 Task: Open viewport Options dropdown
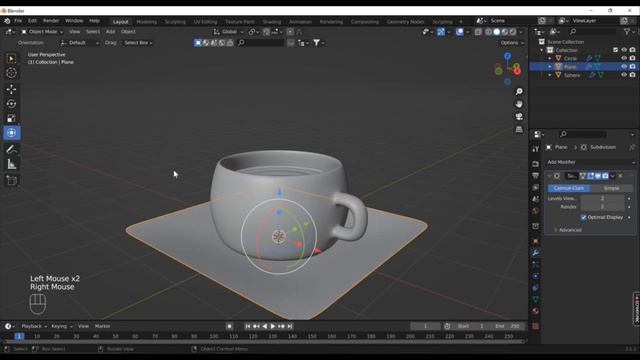point(512,43)
